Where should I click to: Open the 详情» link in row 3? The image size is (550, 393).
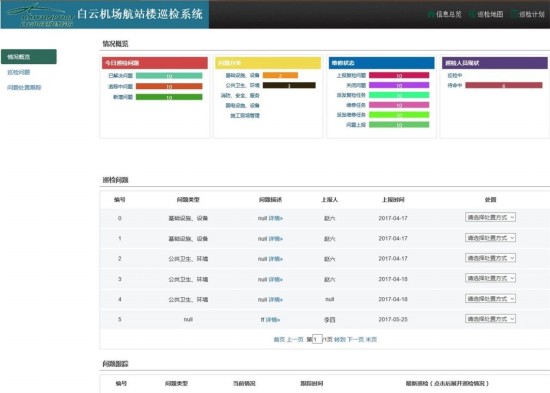point(276,279)
